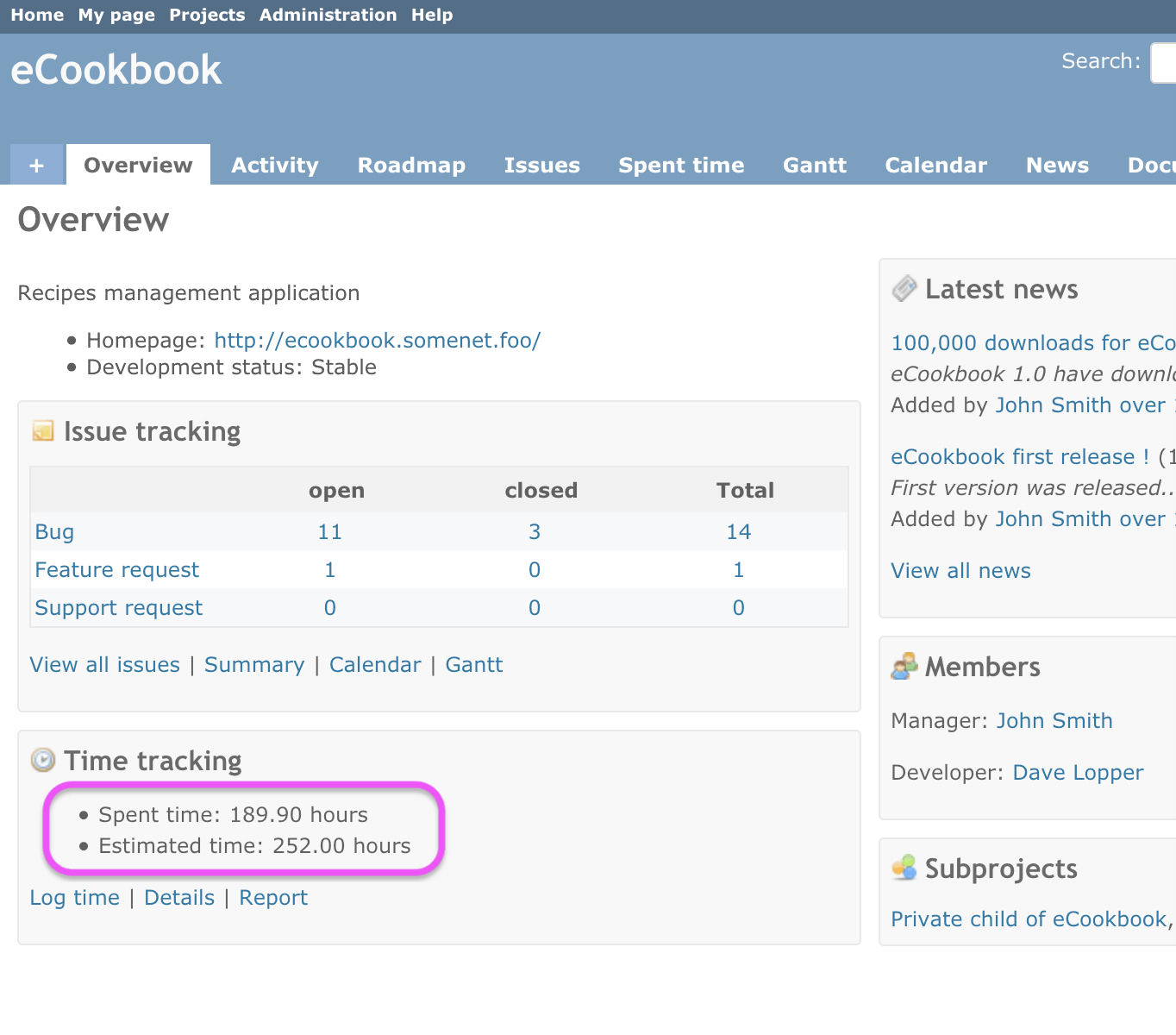
Task: Click the Time tracking clock icon
Action: tap(42, 760)
